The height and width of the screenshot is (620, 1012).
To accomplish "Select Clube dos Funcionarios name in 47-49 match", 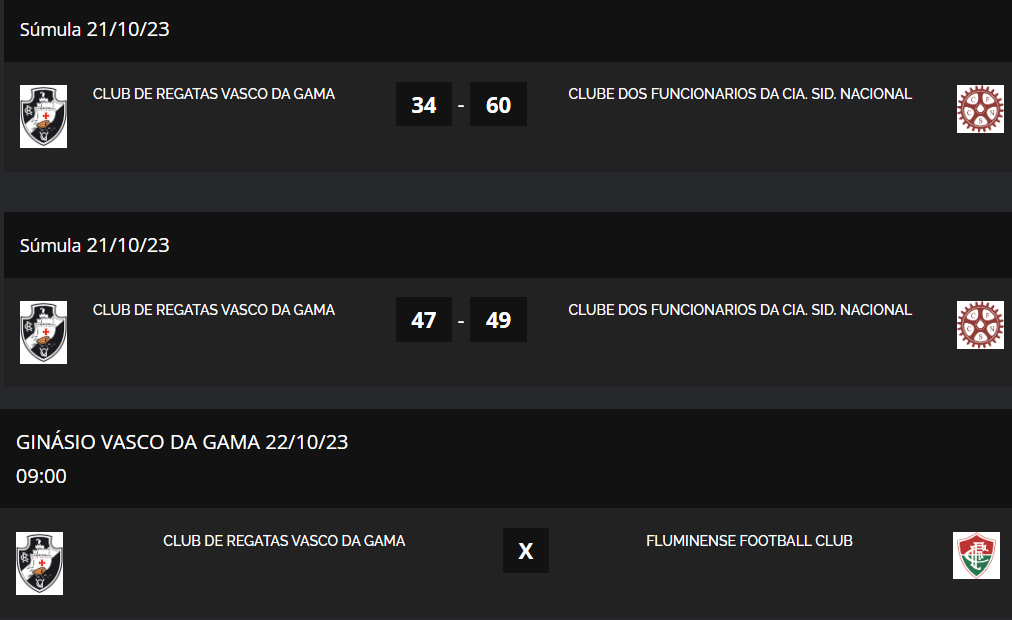I will 740,310.
